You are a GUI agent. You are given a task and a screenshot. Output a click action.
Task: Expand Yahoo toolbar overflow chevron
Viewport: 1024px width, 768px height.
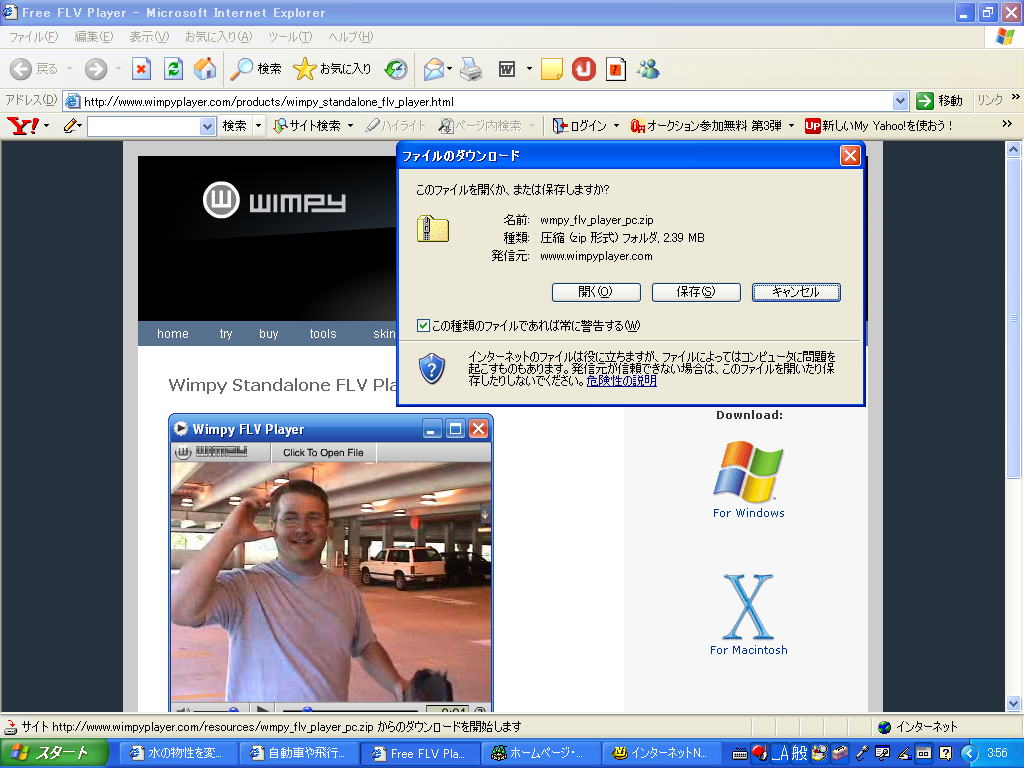click(x=1007, y=124)
